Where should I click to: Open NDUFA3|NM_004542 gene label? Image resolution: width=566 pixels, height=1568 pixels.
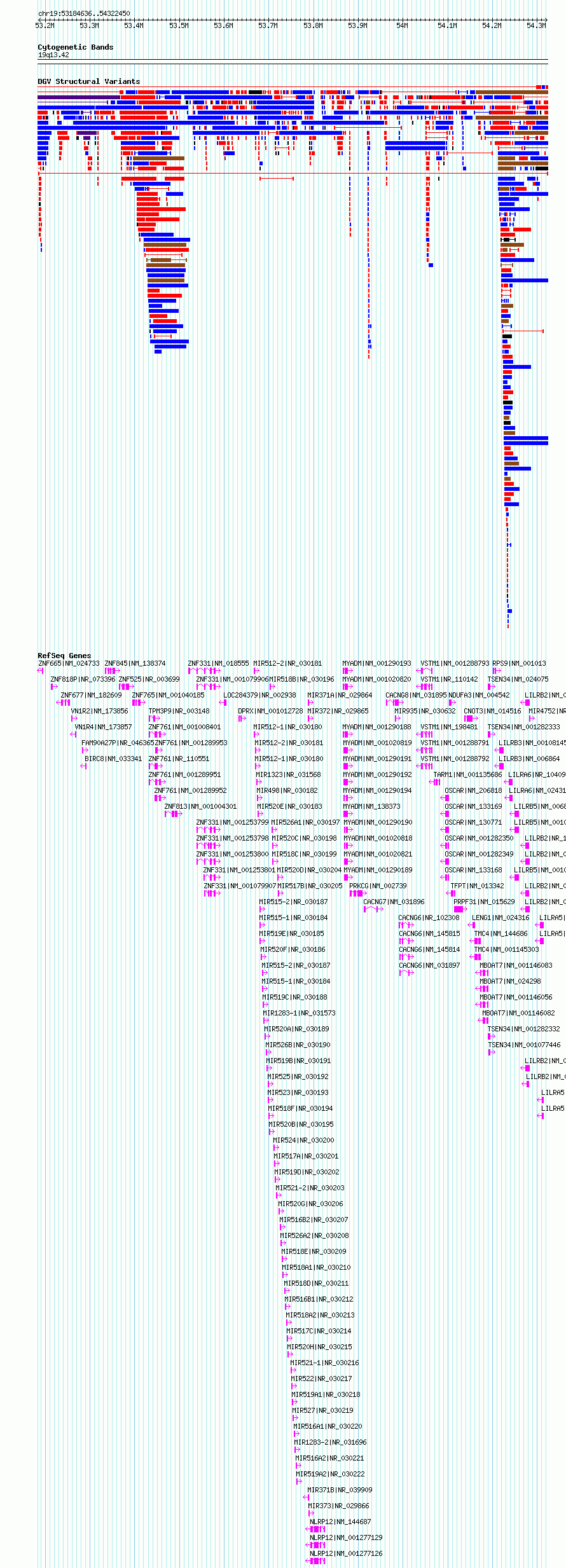[x=479, y=695]
